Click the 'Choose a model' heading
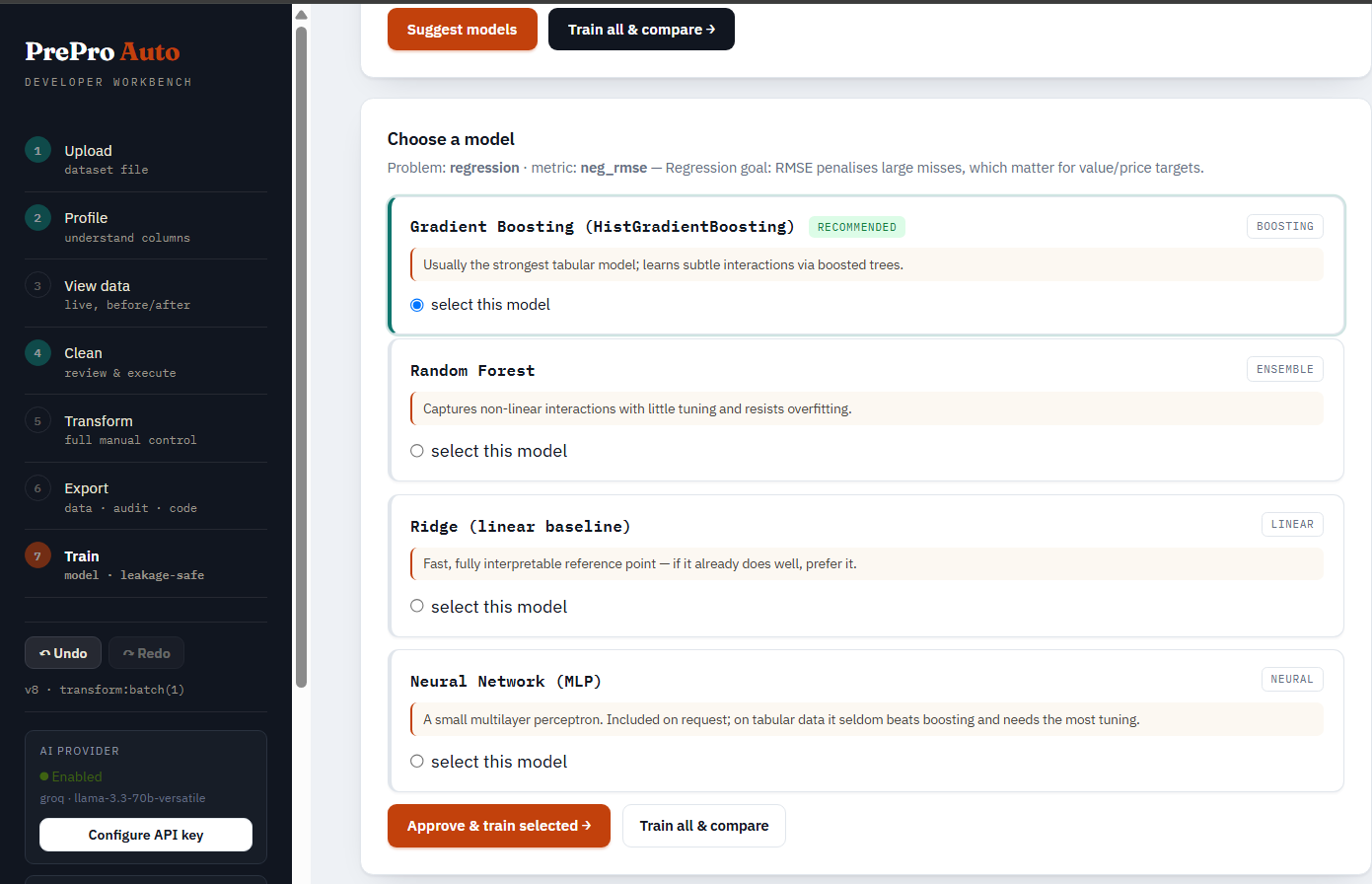 point(451,139)
